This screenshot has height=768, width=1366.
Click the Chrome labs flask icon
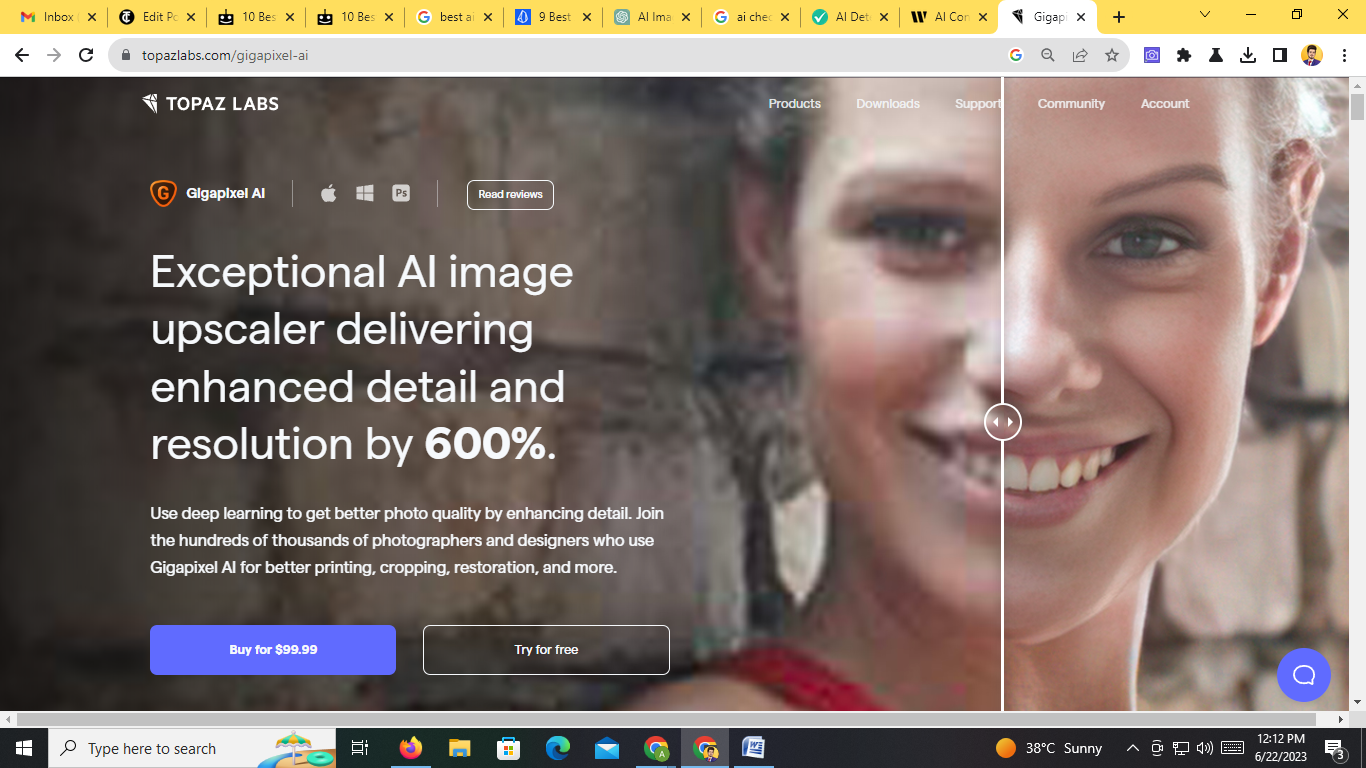click(1216, 56)
